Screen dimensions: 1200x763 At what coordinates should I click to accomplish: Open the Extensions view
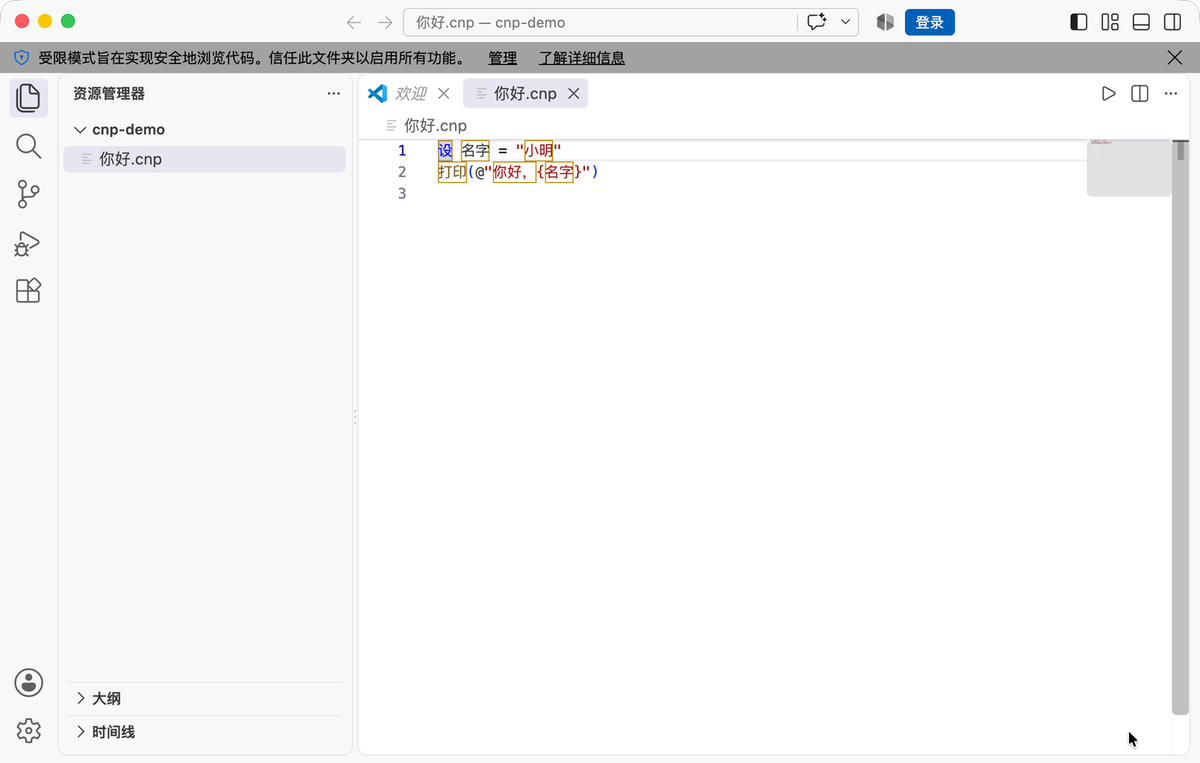tap(28, 291)
